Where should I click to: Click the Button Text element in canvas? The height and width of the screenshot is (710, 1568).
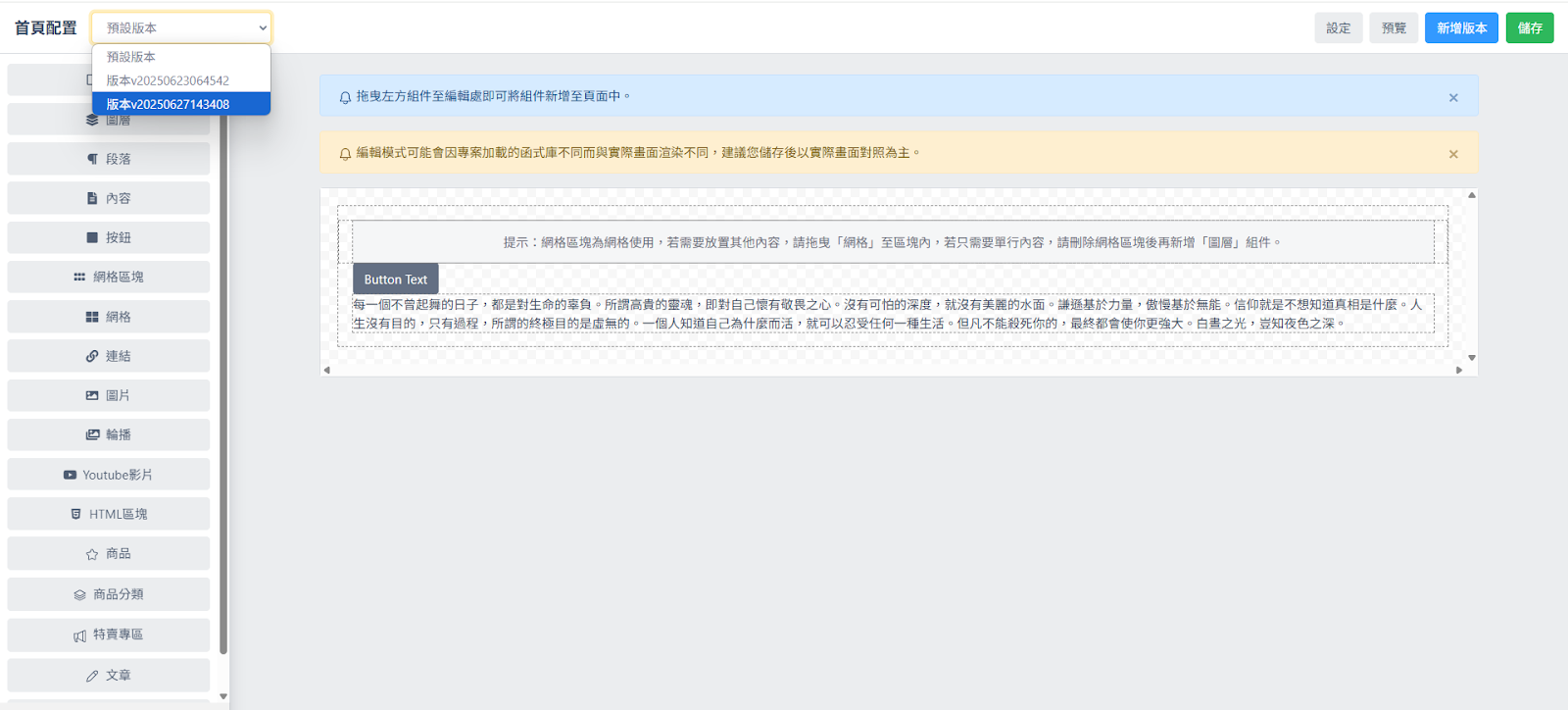click(396, 279)
